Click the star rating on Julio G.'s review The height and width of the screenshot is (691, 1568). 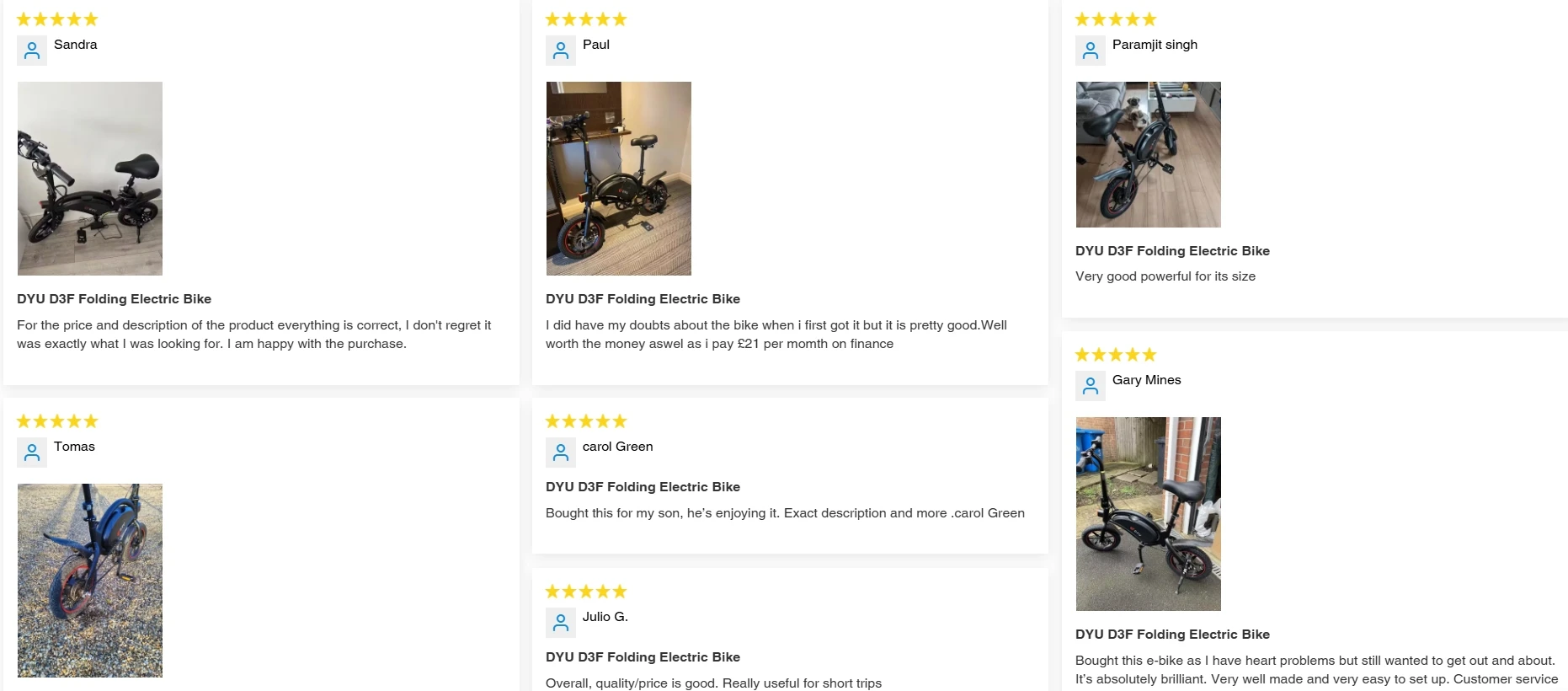pyautogui.click(x=586, y=592)
